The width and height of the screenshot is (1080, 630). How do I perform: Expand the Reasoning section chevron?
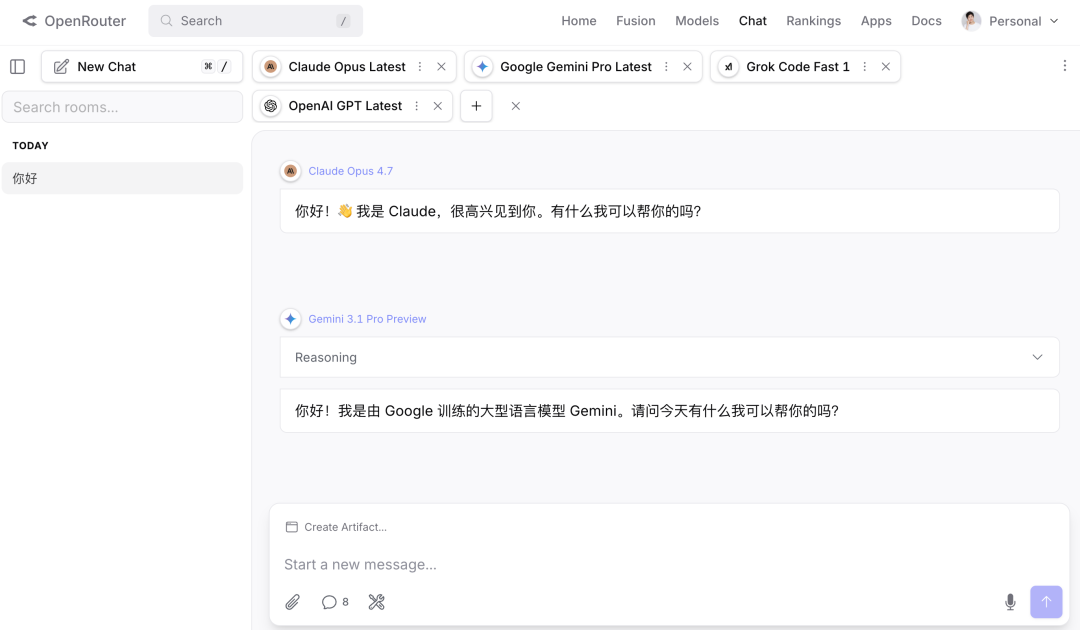pos(1037,357)
